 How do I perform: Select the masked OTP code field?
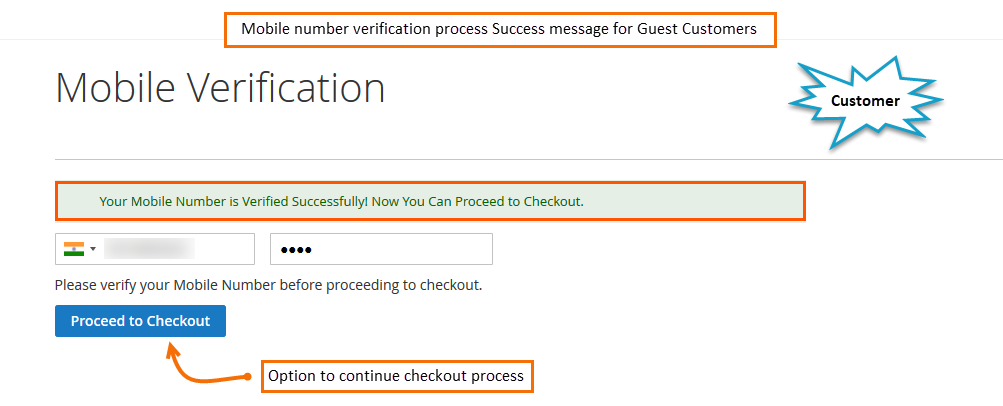(381, 249)
